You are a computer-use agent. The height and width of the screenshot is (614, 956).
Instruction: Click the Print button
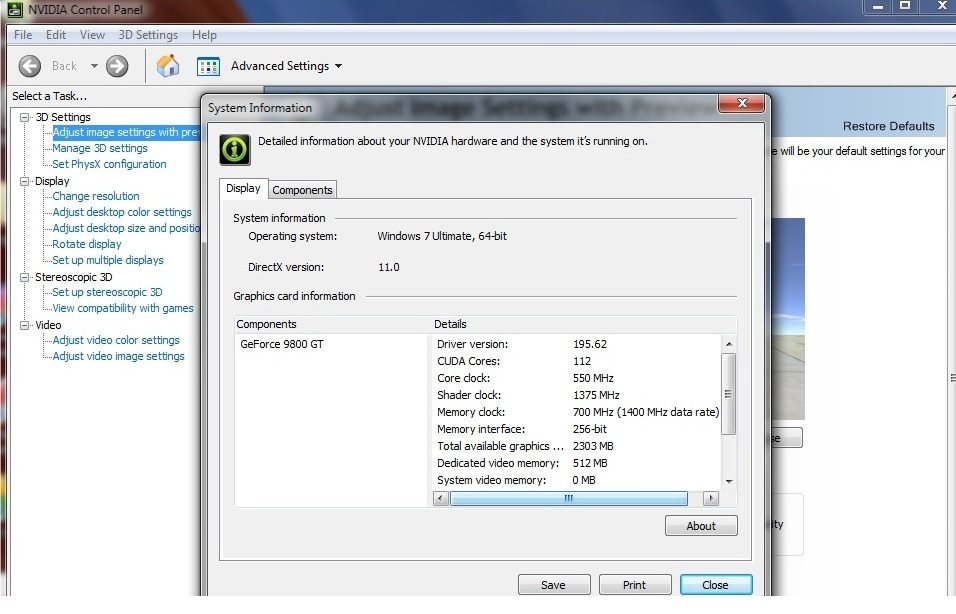pos(635,585)
